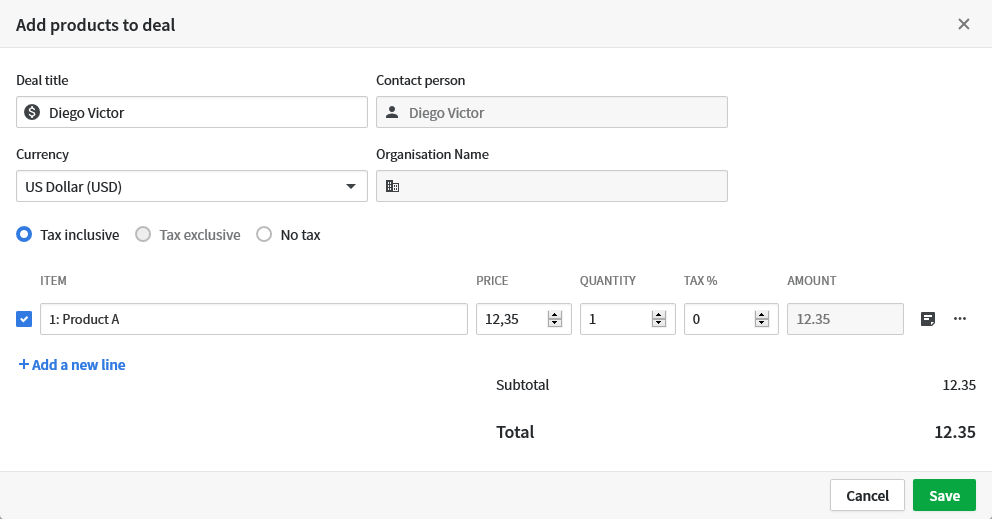Choose the Tax exclusive radio option
This screenshot has height=519, width=992.
click(143, 235)
